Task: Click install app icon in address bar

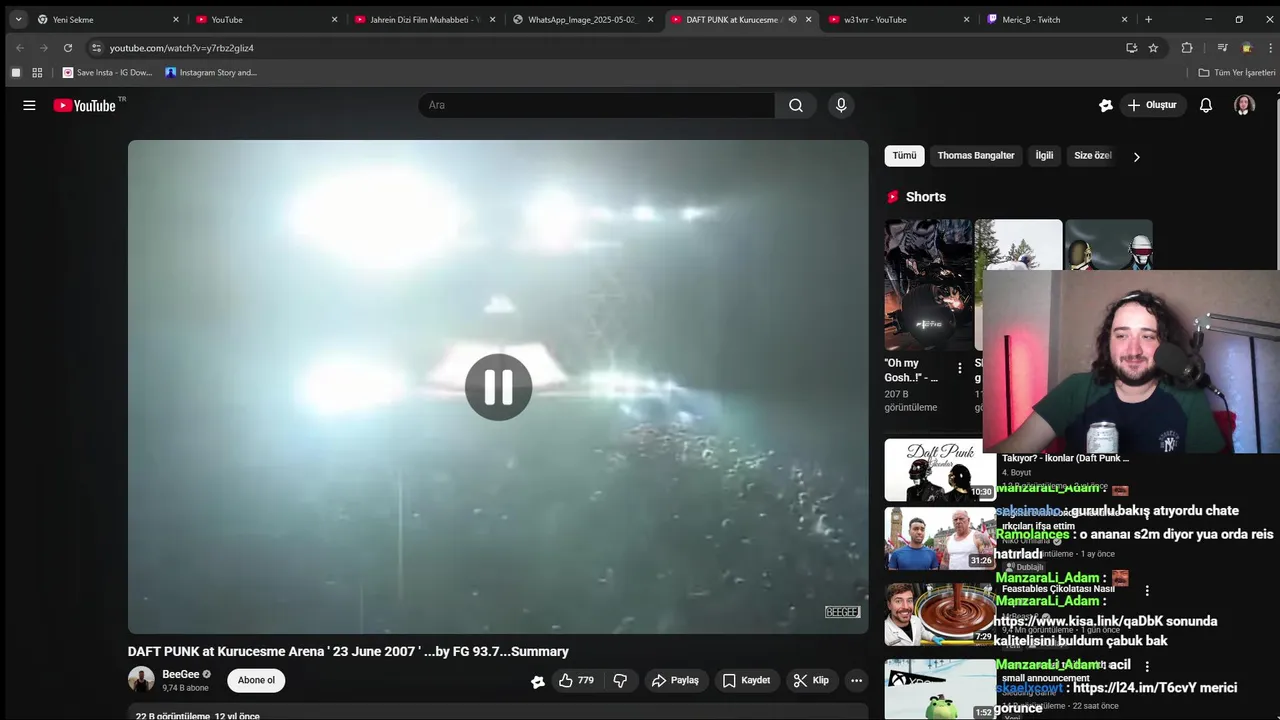Action: [1131, 48]
